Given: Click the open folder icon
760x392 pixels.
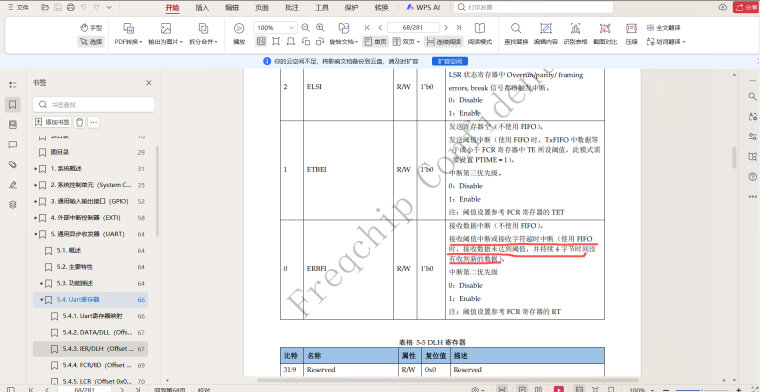Looking at the screenshot, I should (x=45, y=7).
